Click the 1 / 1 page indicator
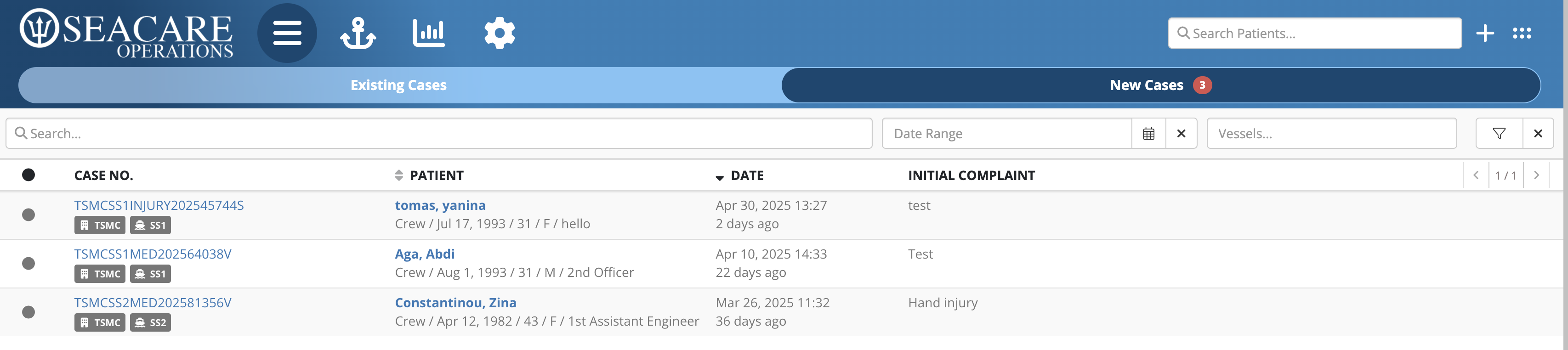Screen dimensions: 1568x350 click(x=1506, y=175)
